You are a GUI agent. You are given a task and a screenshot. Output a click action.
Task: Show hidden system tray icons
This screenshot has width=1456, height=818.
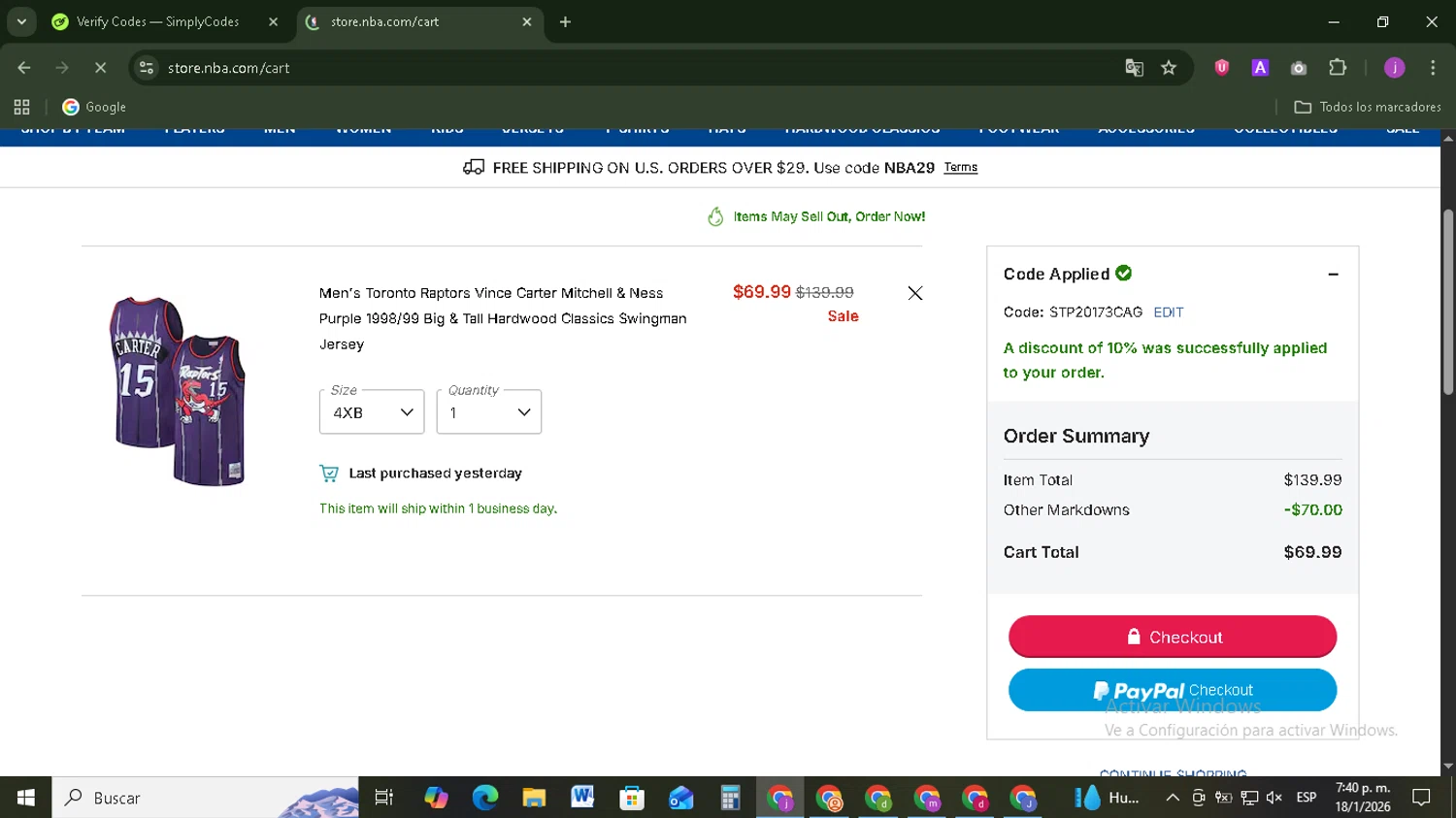coord(1173,798)
